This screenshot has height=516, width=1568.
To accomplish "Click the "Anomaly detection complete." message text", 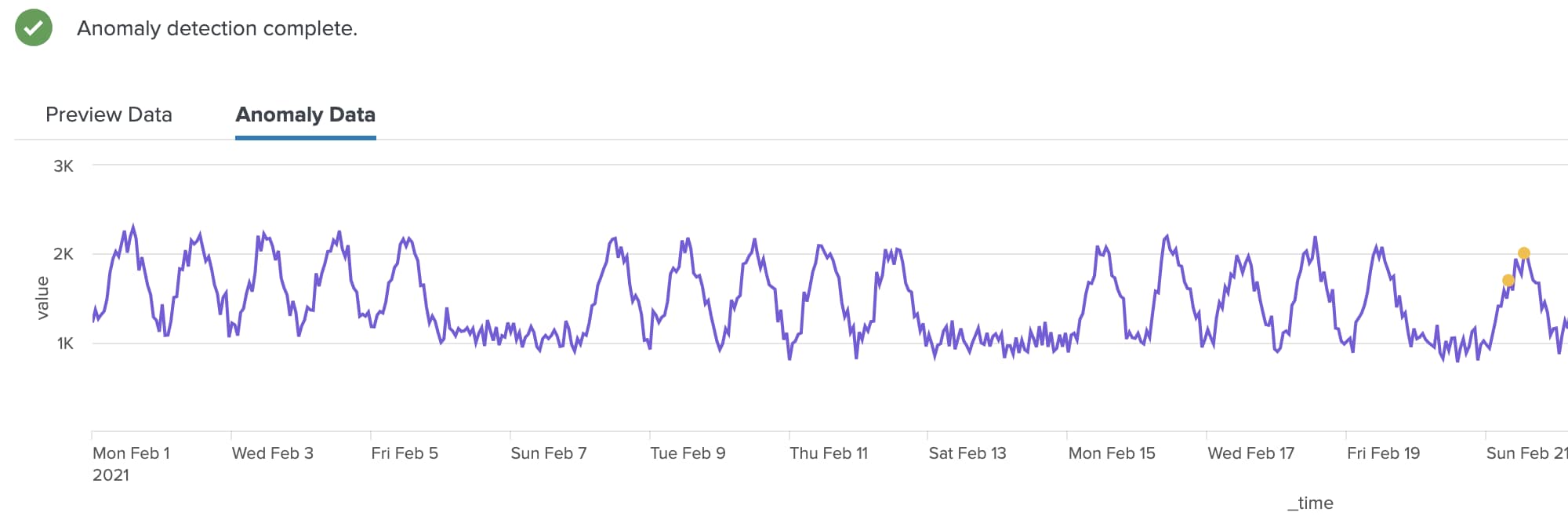I will 217,28.
